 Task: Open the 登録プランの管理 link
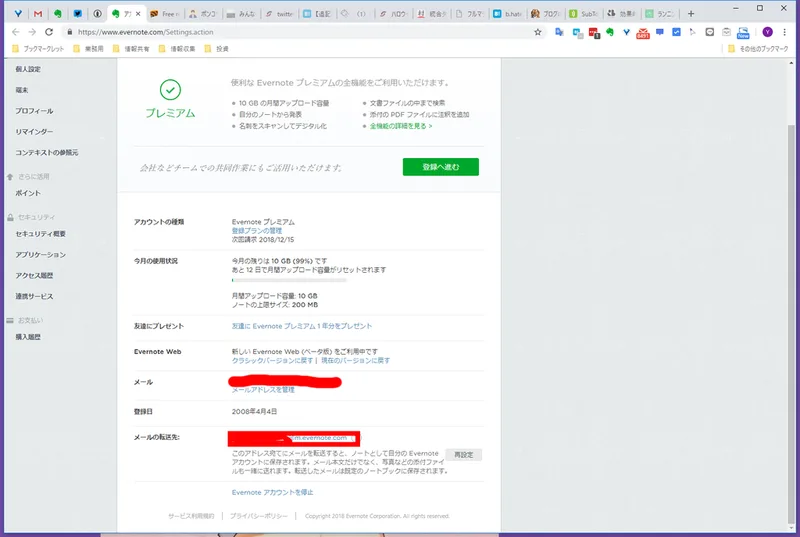pyautogui.click(x=257, y=231)
